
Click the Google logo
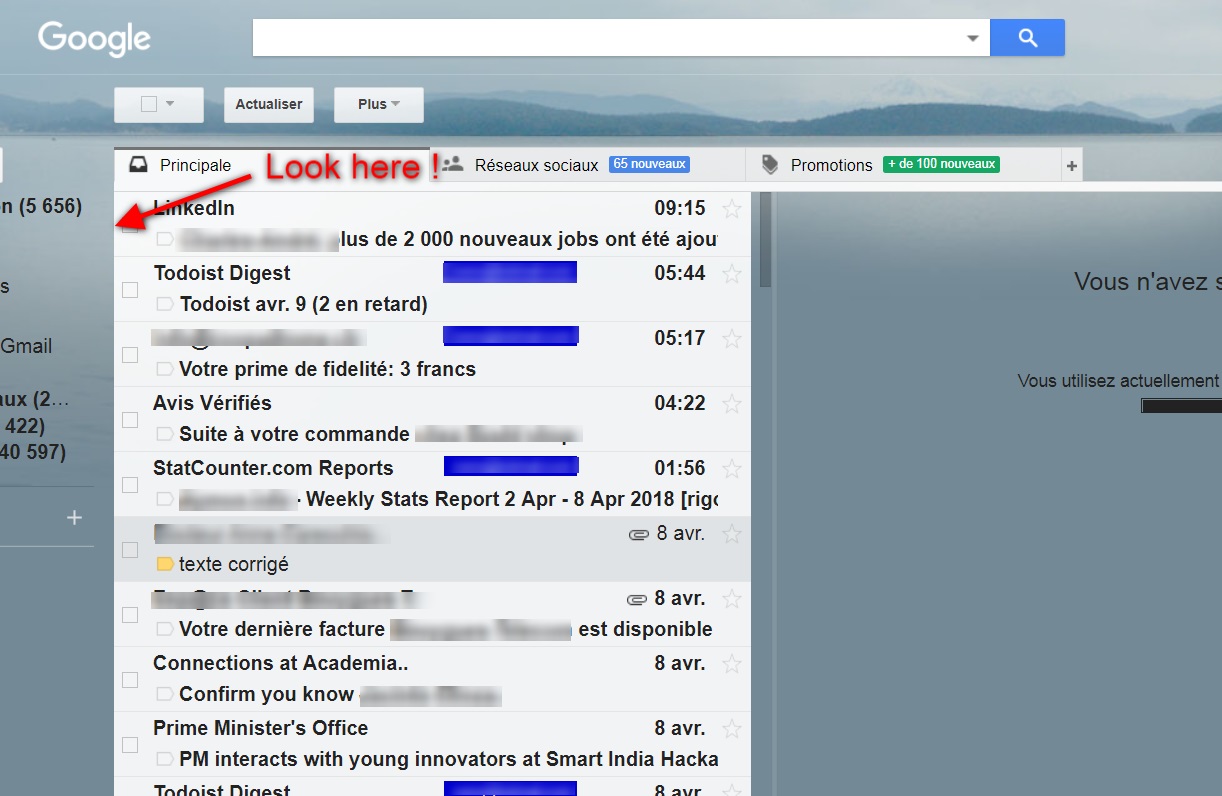coord(94,39)
